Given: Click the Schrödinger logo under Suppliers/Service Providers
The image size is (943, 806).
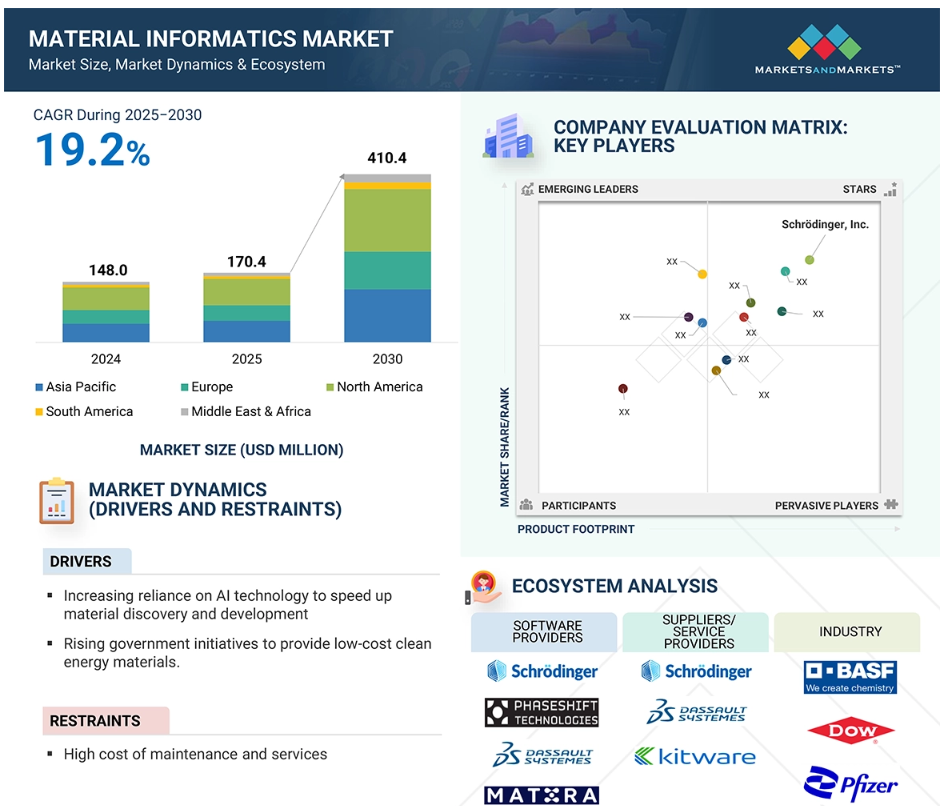Looking at the screenshot, I should (x=696, y=671).
